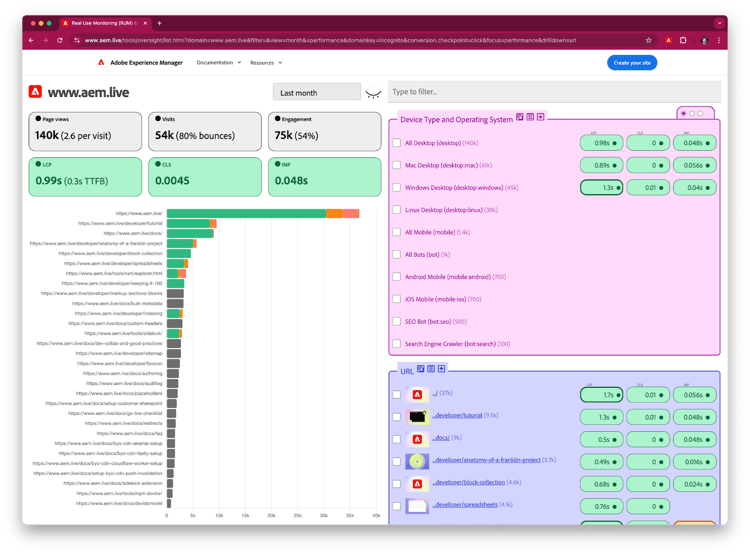Open the Chrome three-dot menu
Viewport: 750px width, 554px height.
(718, 40)
